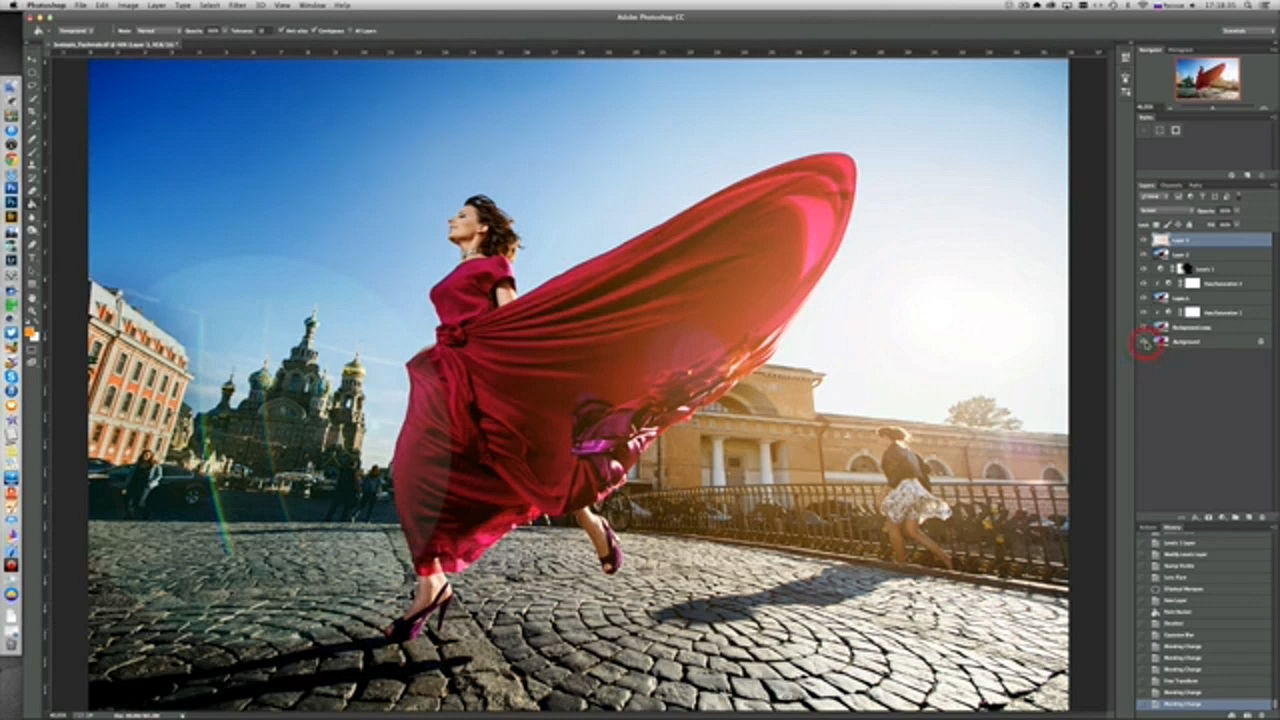The image size is (1280, 720).
Task: Select the Zoom tool
Action: [x=33, y=310]
